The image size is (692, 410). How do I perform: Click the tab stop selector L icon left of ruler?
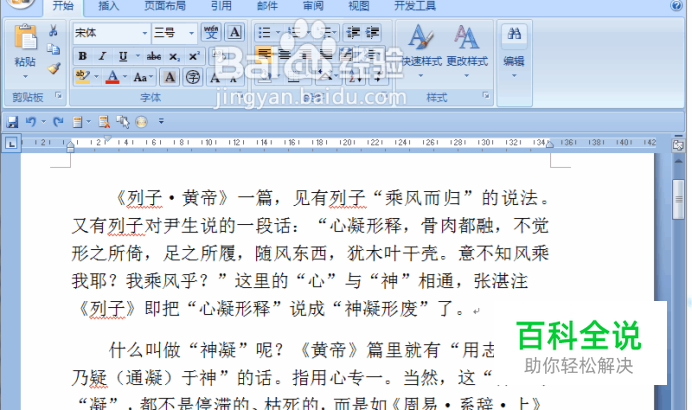pos(11,143)
